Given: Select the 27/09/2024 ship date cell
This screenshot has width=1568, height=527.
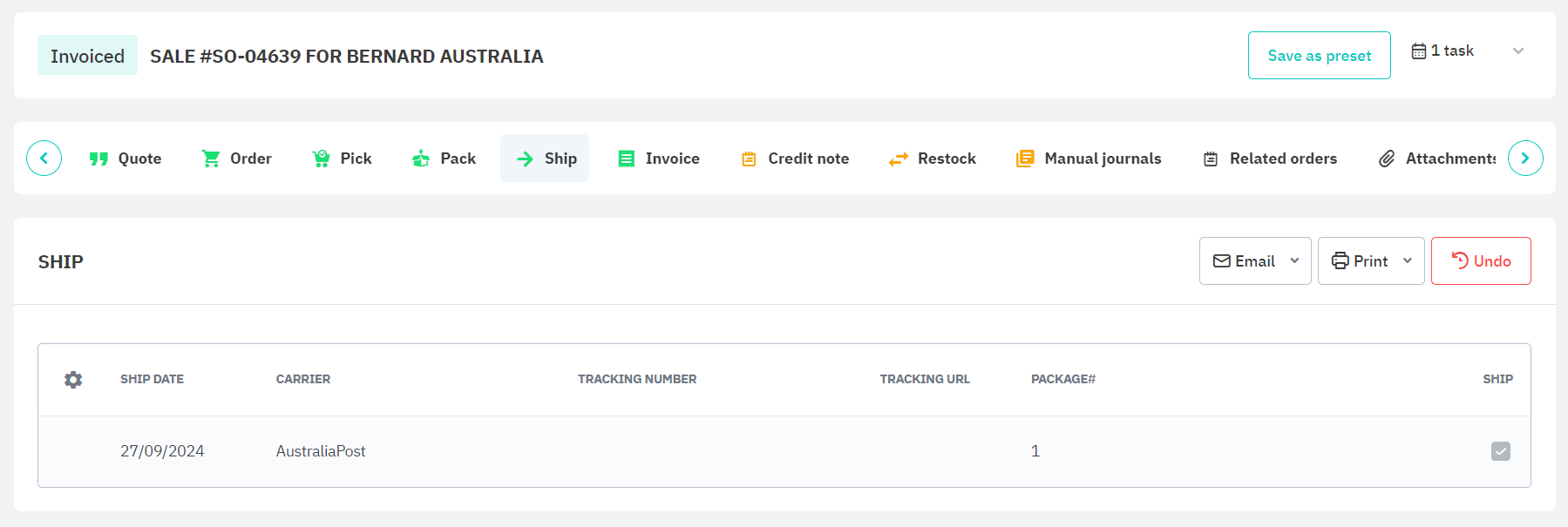Looking at the screenshot, I should [x=162, y=451].
